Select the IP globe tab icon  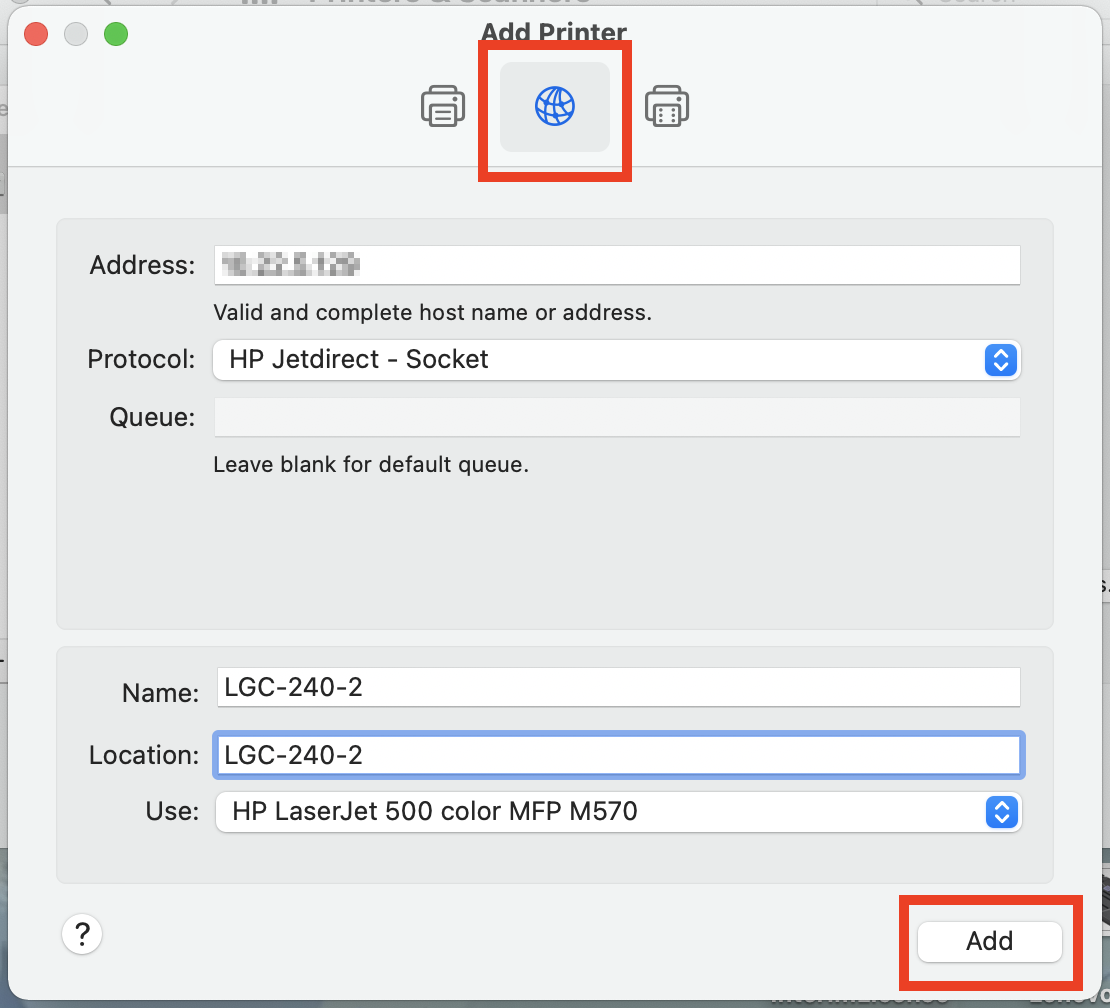tap(555, 107)
